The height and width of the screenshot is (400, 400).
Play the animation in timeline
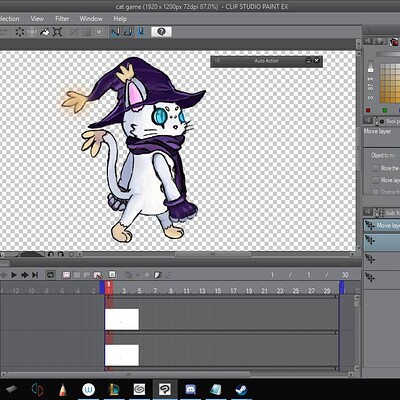pos(14,275)
